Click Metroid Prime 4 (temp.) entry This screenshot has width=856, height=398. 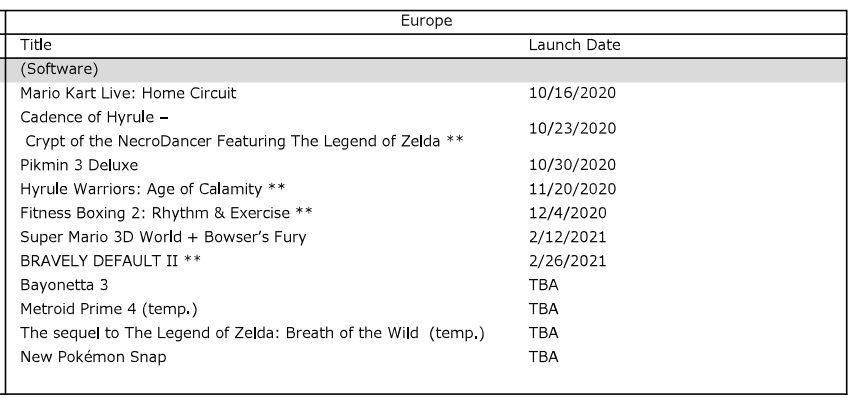(109, 309)
